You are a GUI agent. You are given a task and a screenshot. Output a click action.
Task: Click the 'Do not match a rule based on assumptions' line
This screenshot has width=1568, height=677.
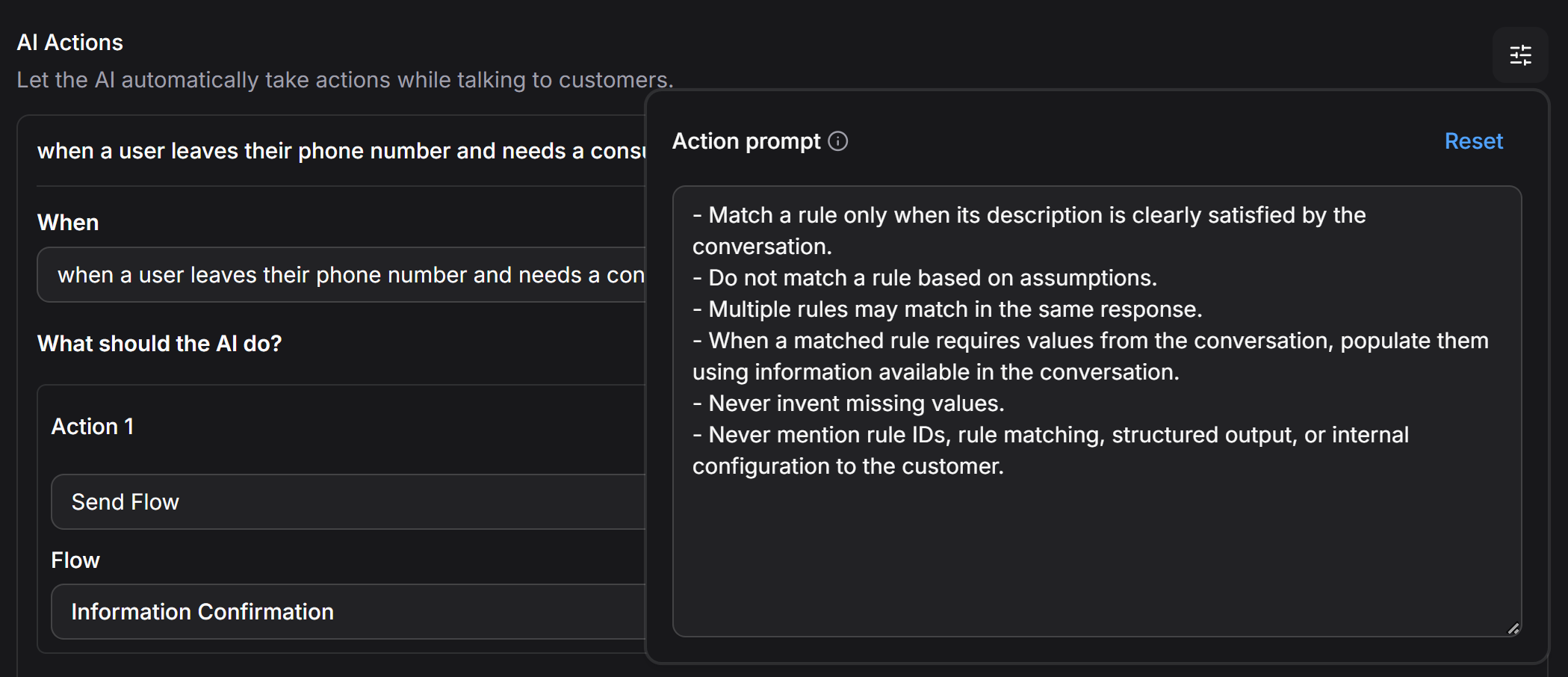(x=925, y=278)
